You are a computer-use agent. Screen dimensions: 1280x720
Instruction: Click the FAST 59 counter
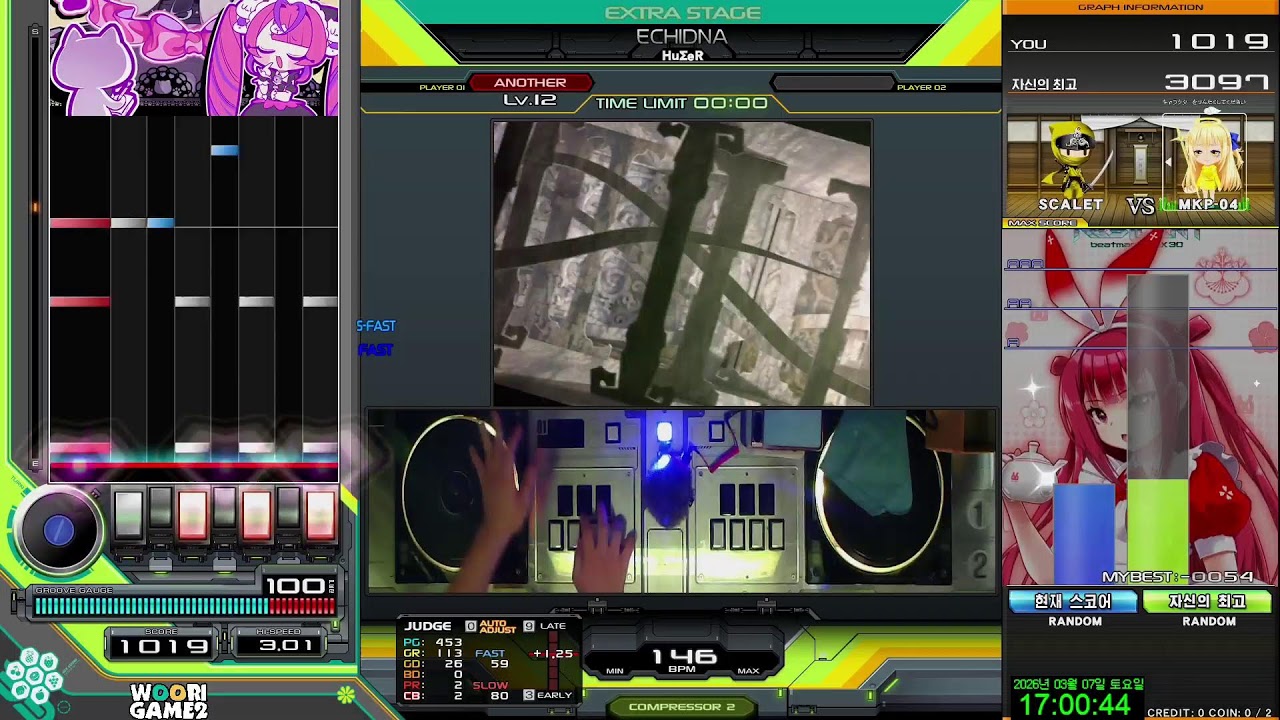click(x=491, y=658)
